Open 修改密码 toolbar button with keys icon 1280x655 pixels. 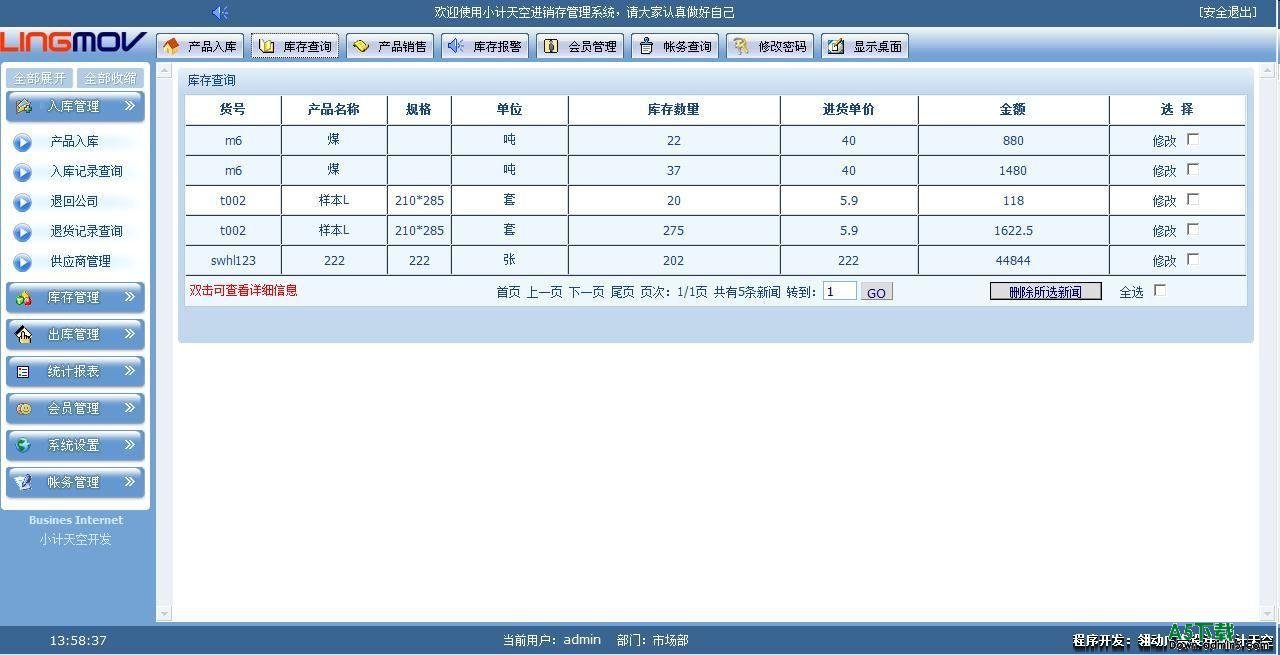click(x=770, y=46)
